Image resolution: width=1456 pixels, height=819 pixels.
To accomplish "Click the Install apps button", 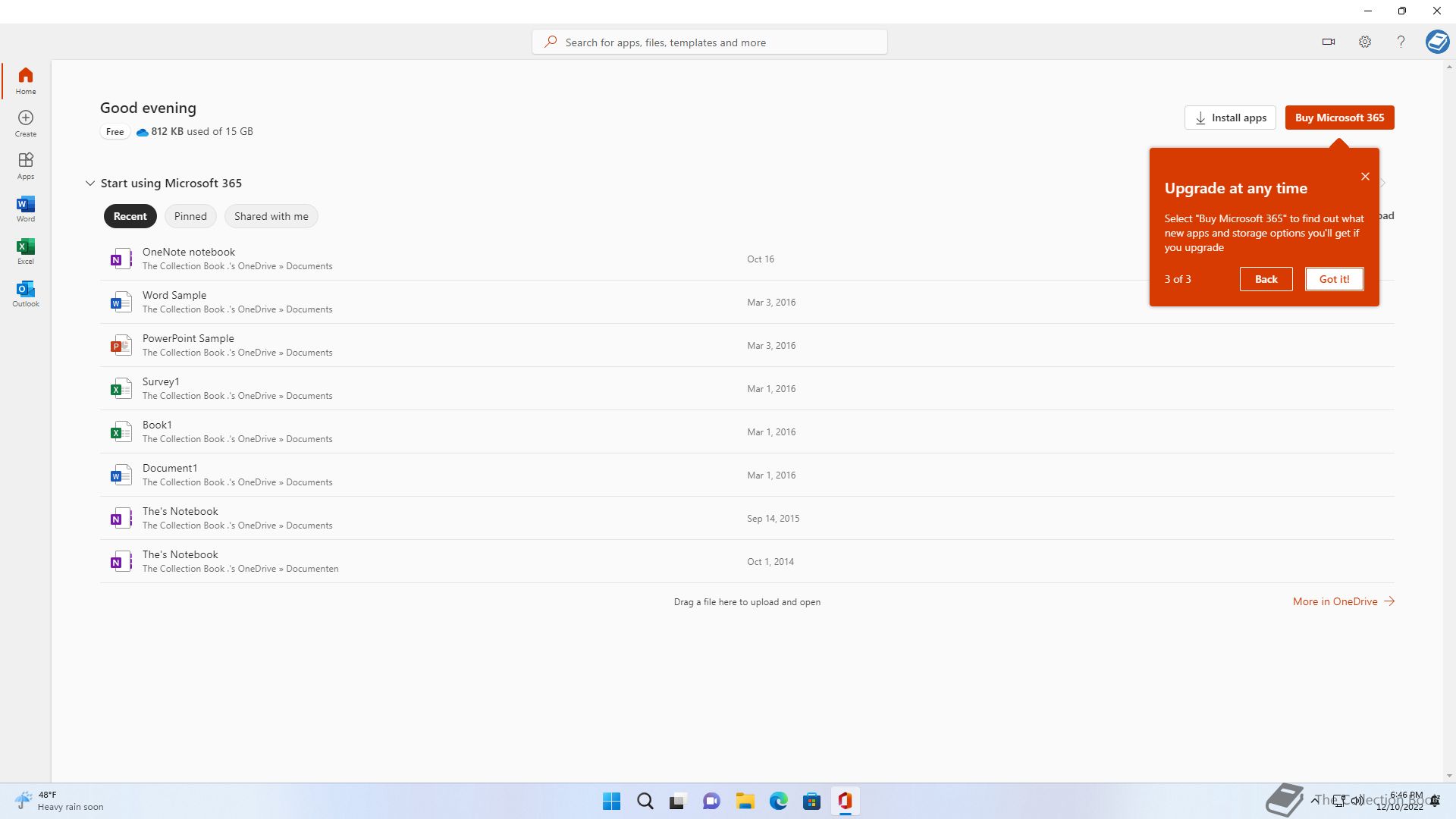I will pos(1230,118).
